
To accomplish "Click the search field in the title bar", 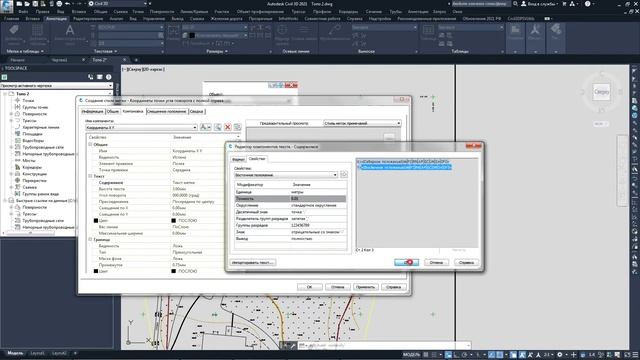I will coord(481,4).
